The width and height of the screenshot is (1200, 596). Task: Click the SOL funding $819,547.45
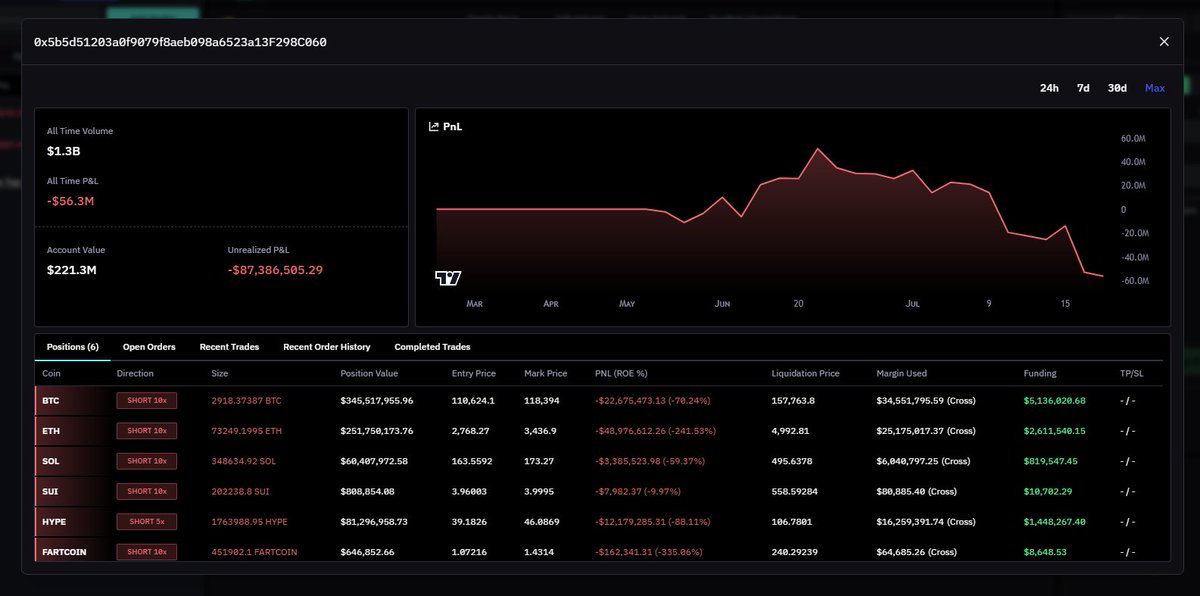tap(1051, 461)
